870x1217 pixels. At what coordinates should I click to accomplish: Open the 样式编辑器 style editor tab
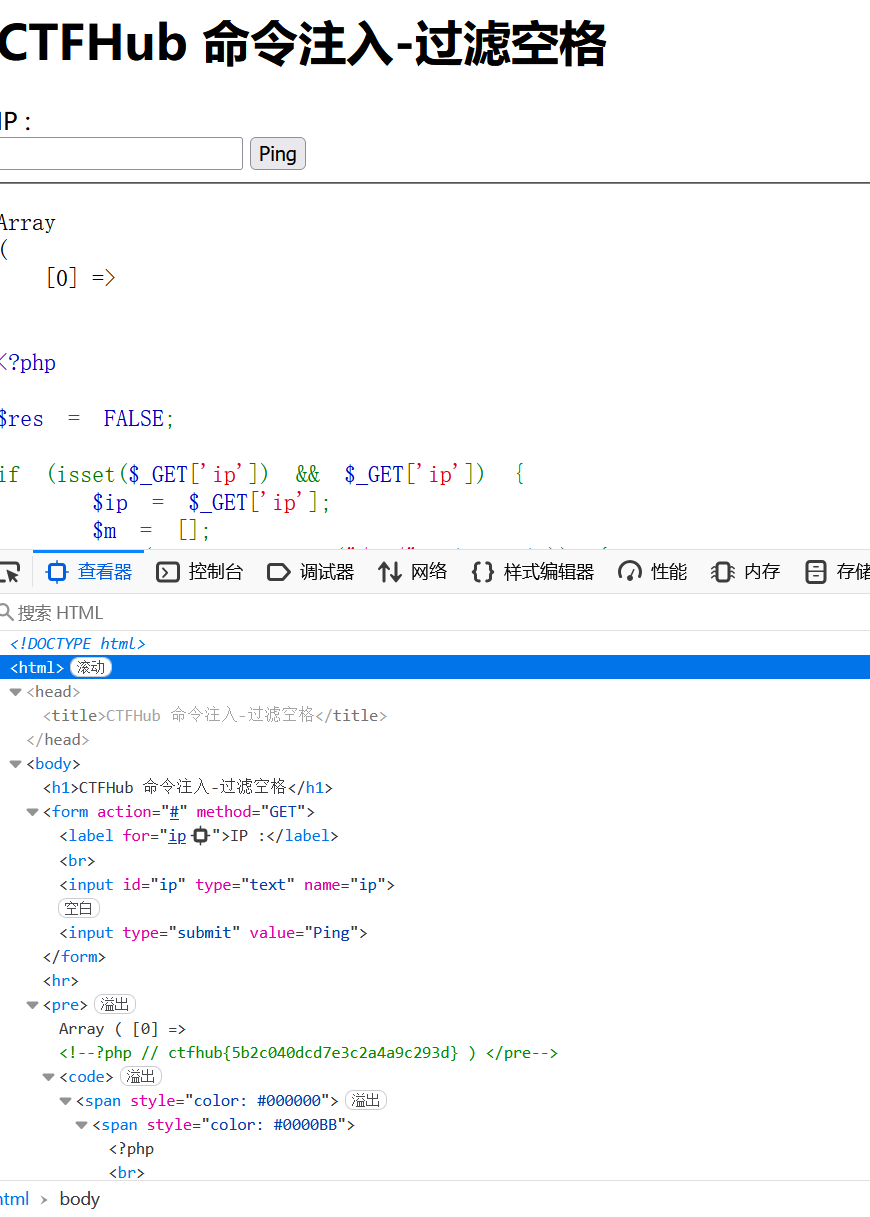click(x=532, y=572)
